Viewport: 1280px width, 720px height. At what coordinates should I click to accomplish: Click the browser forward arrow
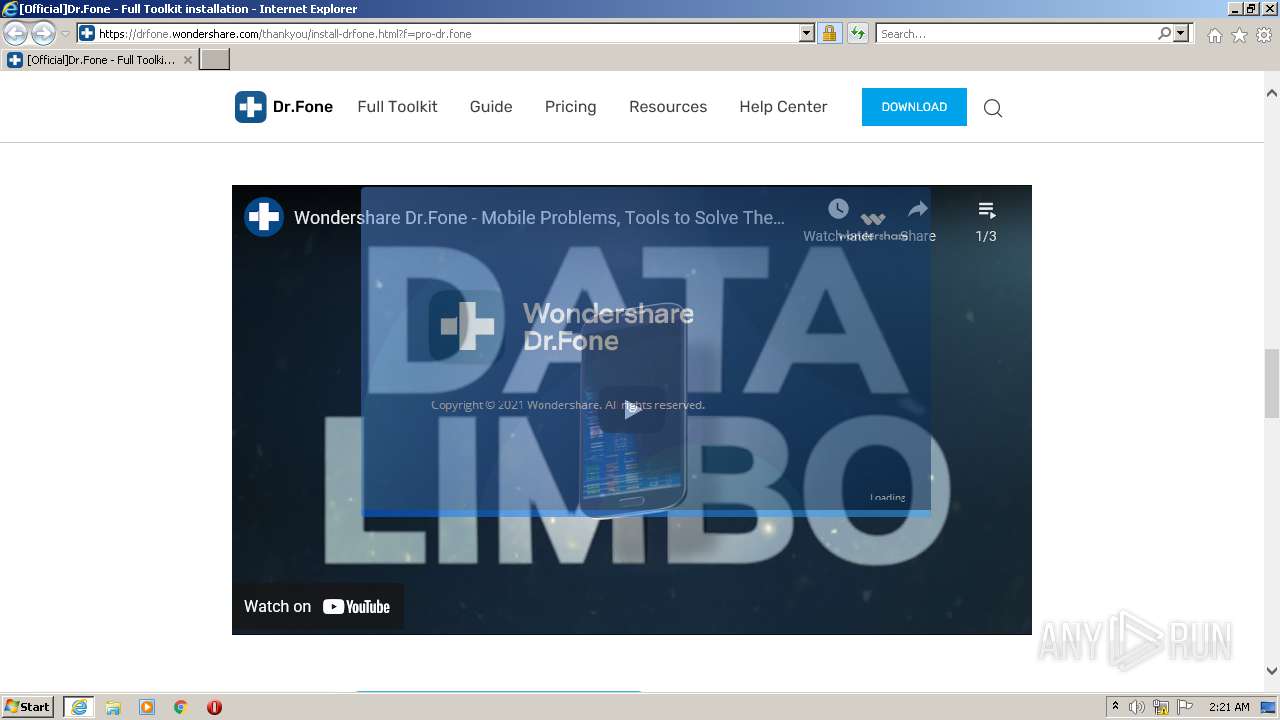pyautogui.click(x=43, y=33)
